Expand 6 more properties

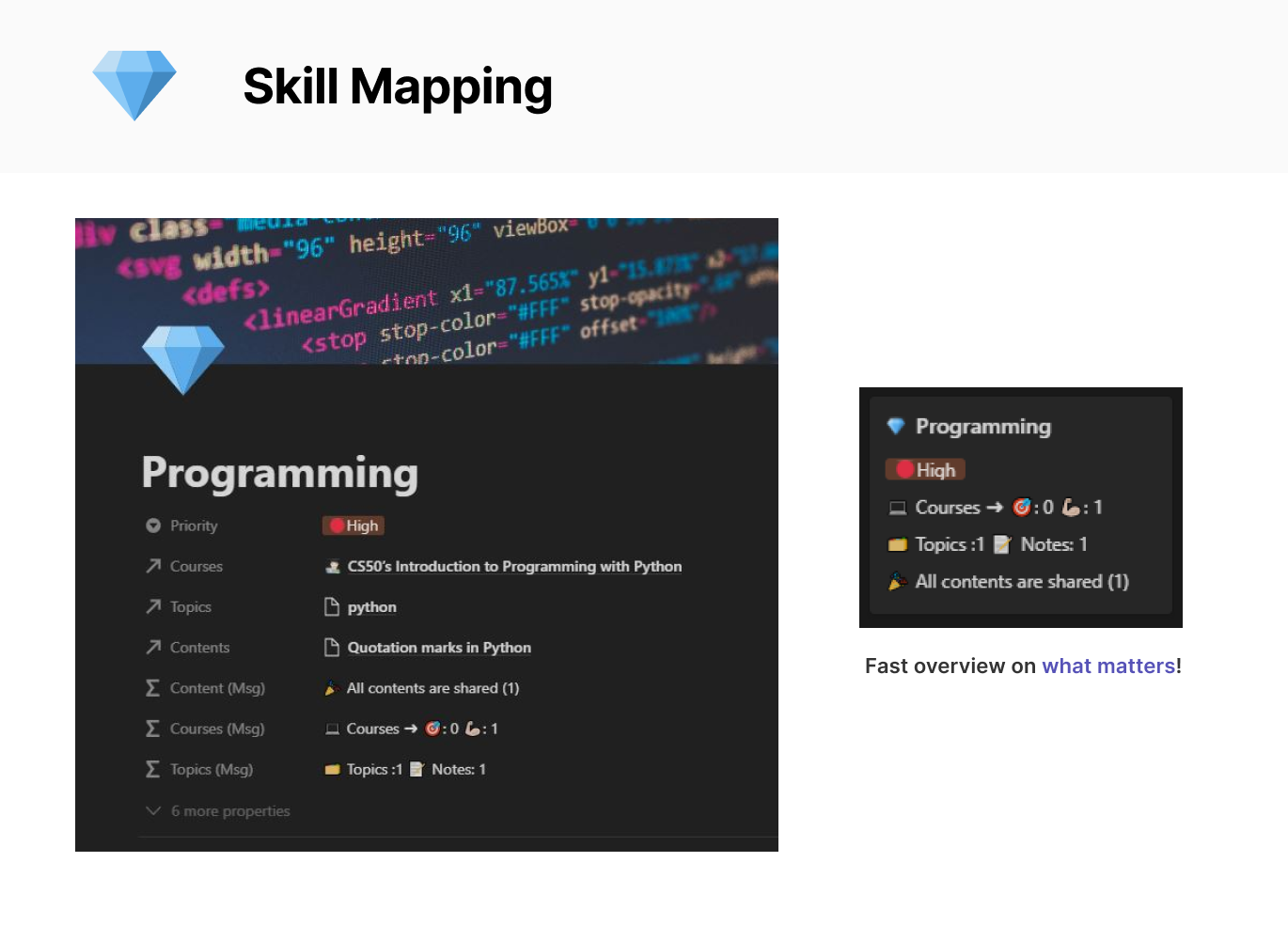coord(218,810)
